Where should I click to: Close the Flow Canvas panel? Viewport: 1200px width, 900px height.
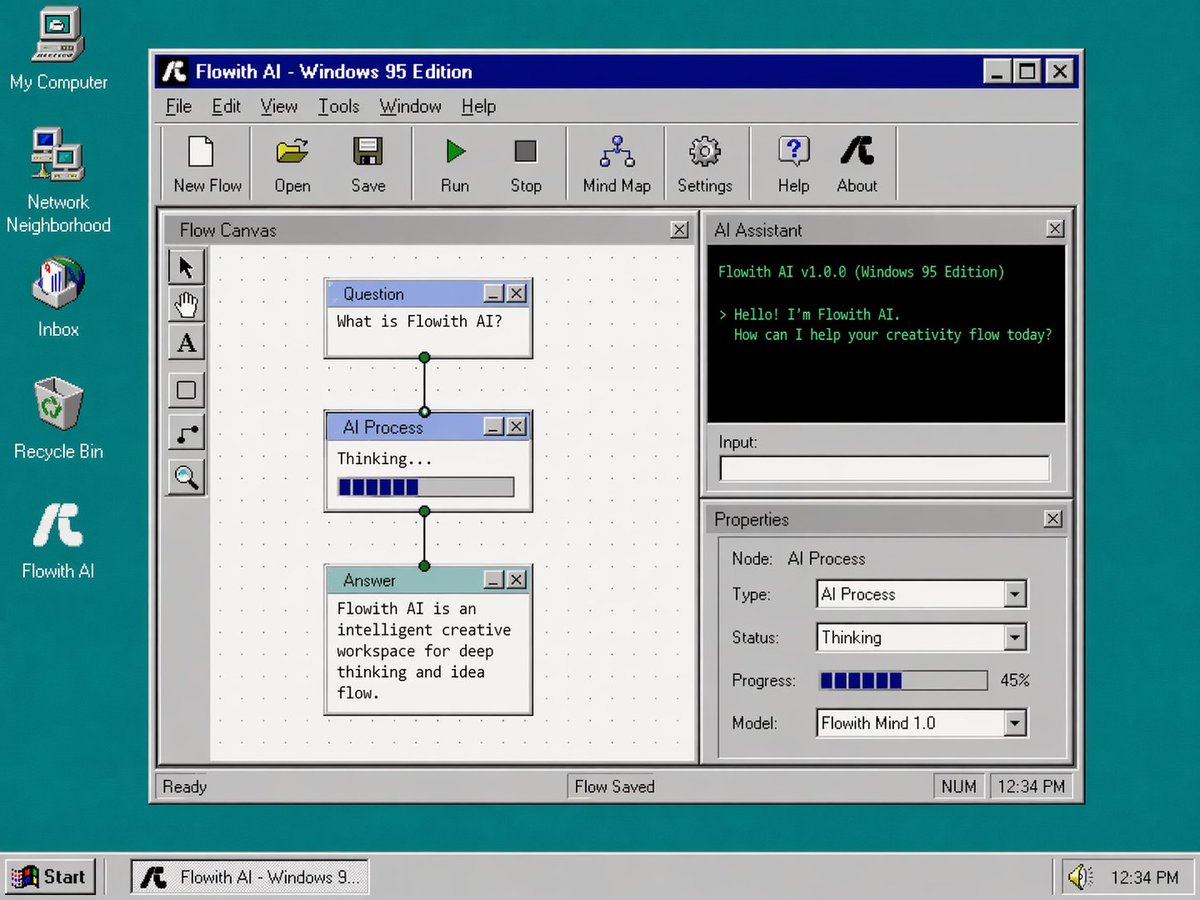[680, 230]
